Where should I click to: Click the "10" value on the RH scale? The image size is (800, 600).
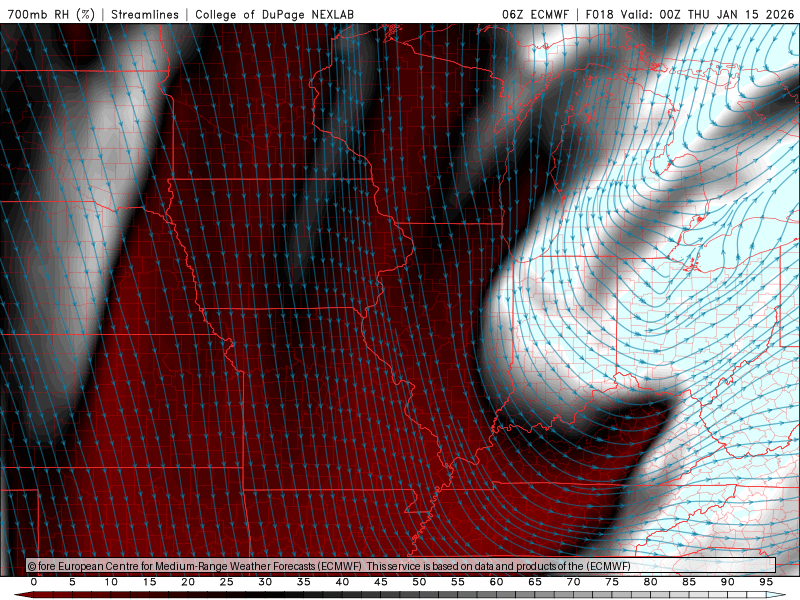click(111, 582)
